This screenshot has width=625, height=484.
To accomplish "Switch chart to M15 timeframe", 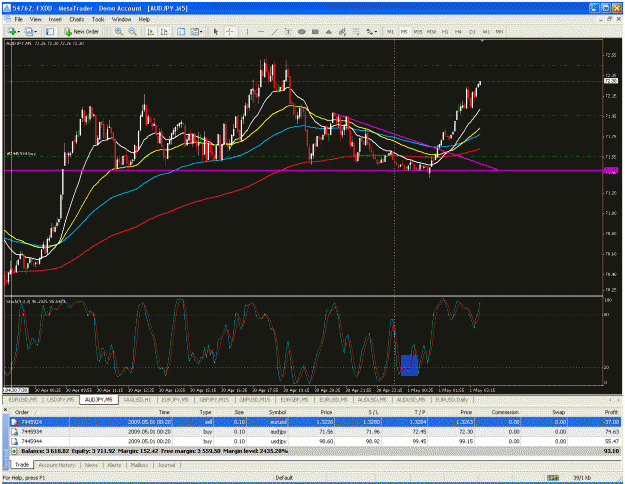I will click(x=417, y=31).
